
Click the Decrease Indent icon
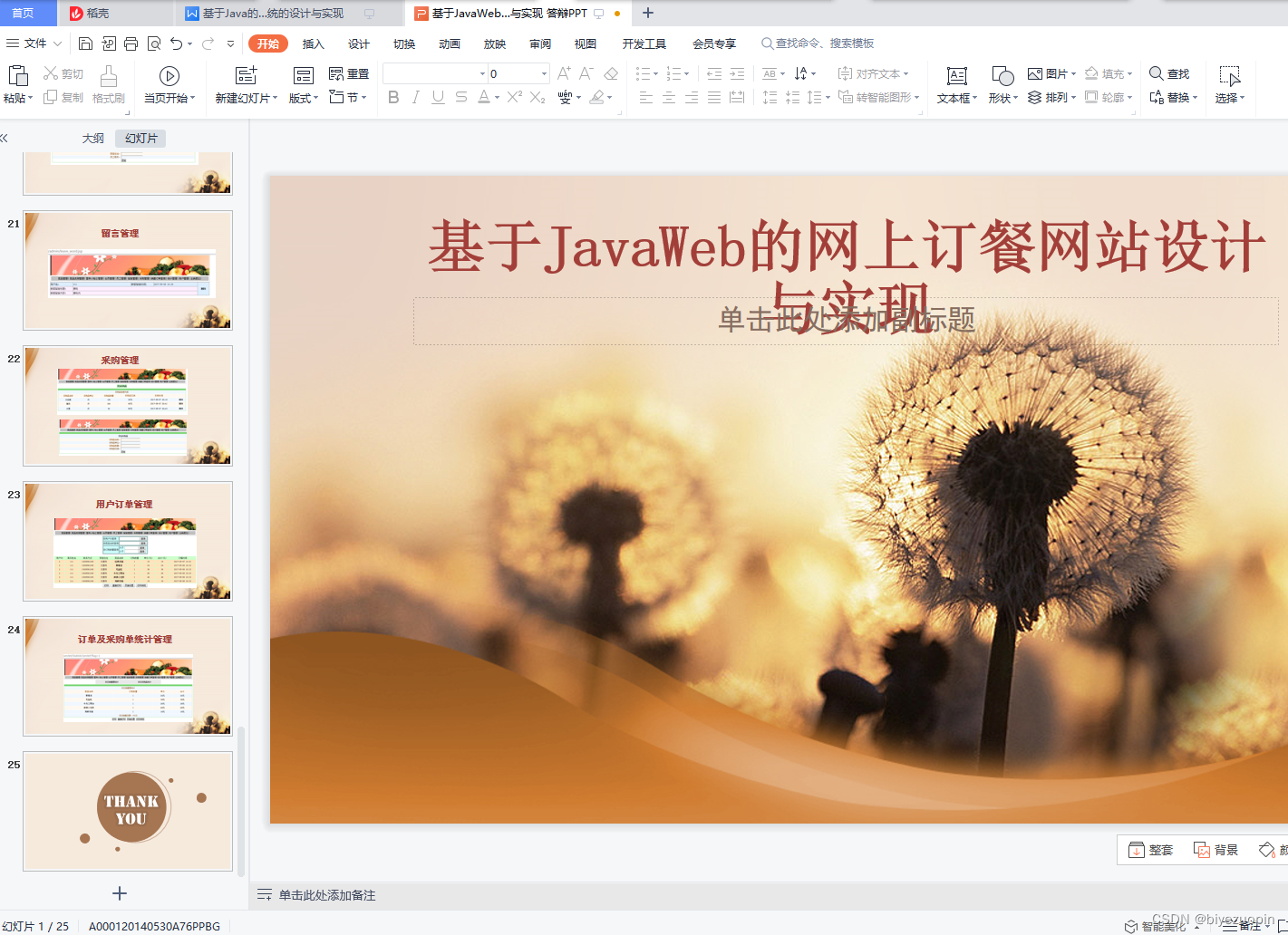(x=714, y=73)
